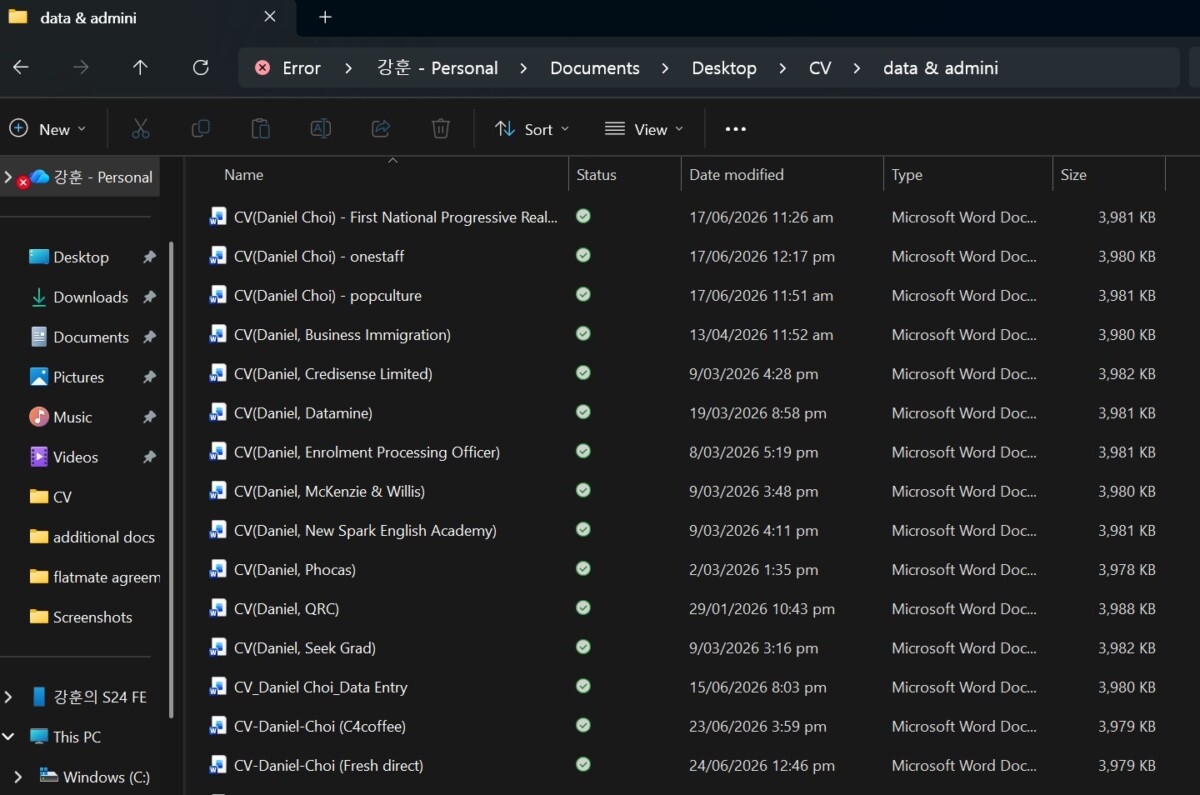This screenshot has width=1200, height=795.
Task: Unpin Downloads using its pin icon
Action: click(149, 297)
